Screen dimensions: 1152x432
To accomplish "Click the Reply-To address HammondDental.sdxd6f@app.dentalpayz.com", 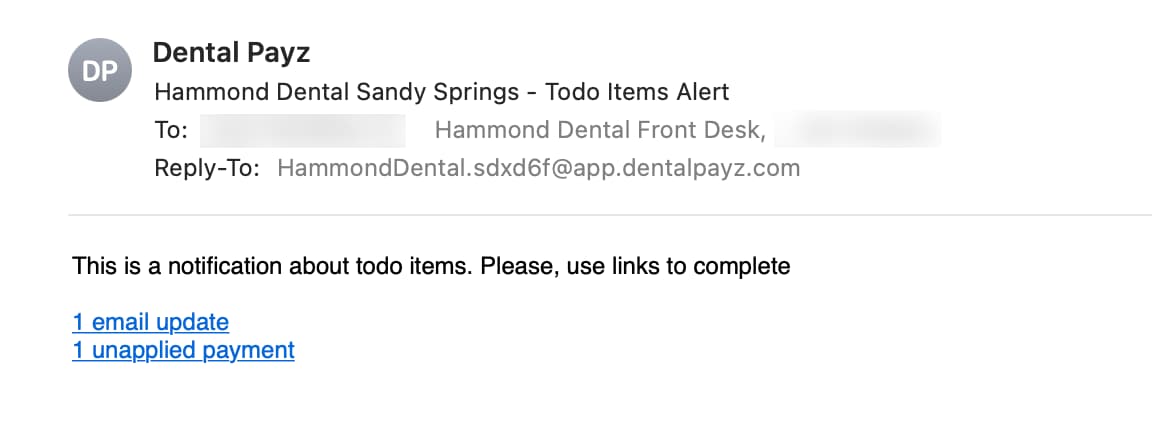I will pyautogui.click(x=539, y=168).
